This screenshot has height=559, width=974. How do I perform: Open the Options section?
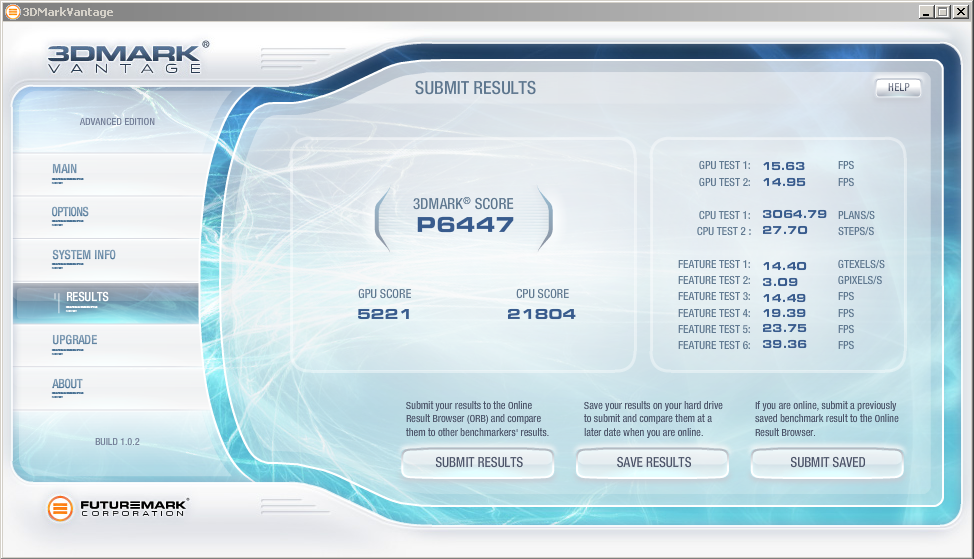tap(70, 213)
